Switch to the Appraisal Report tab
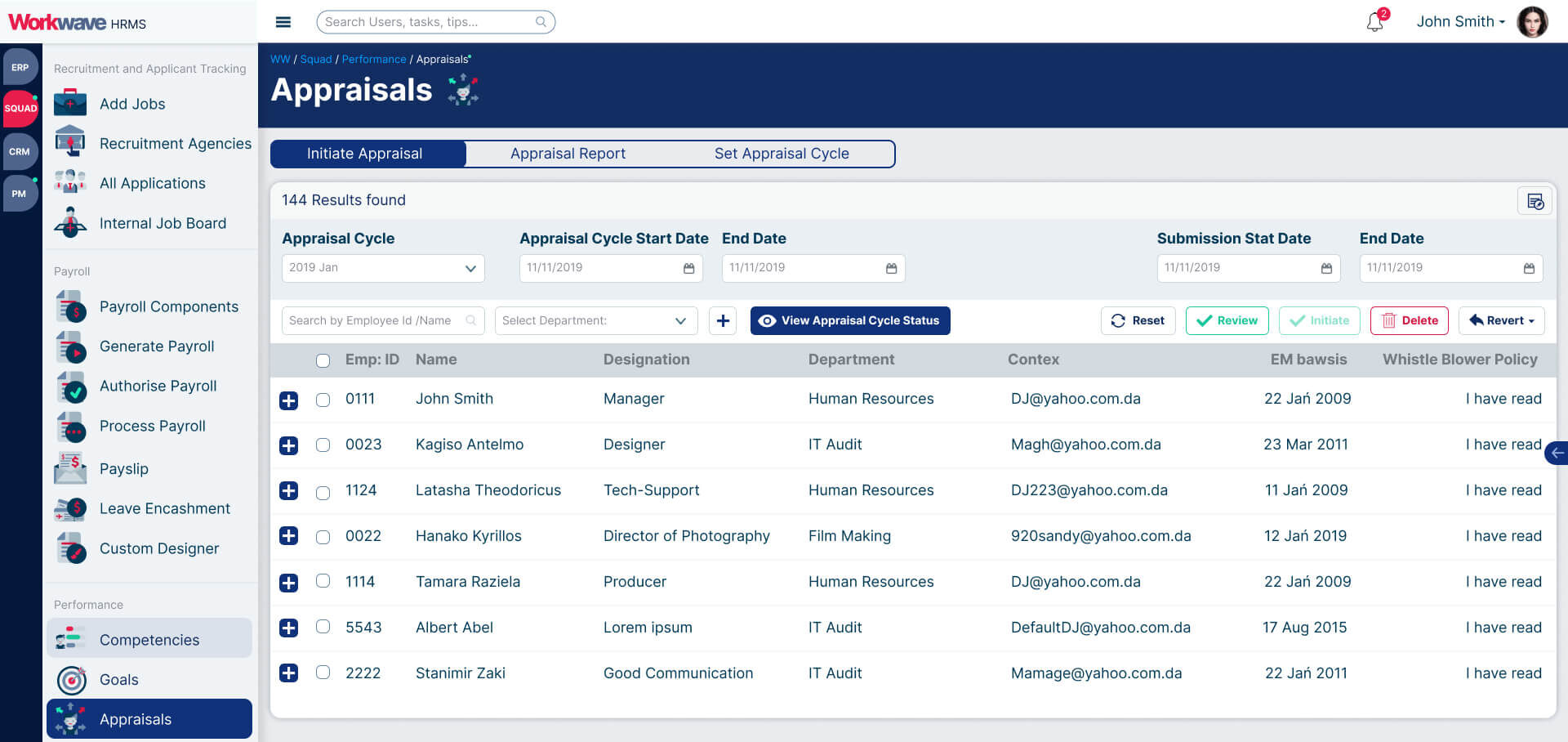Screen dimensions: 1568x742 coord(568,154)
